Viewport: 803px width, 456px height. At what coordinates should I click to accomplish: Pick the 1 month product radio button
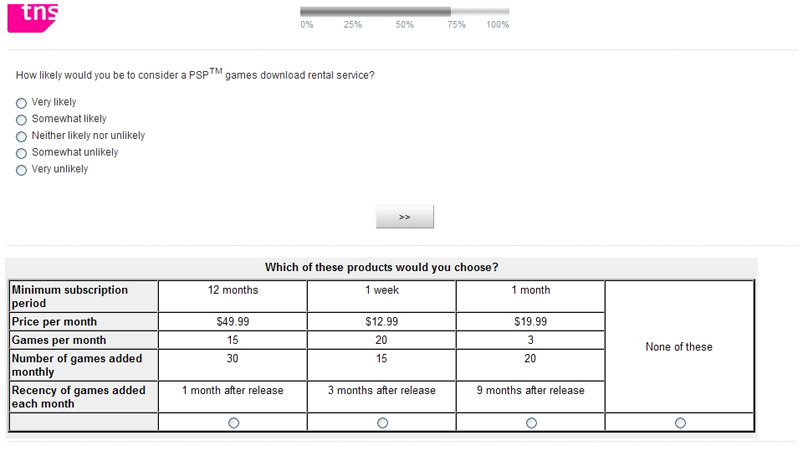[x=531, y=423]
